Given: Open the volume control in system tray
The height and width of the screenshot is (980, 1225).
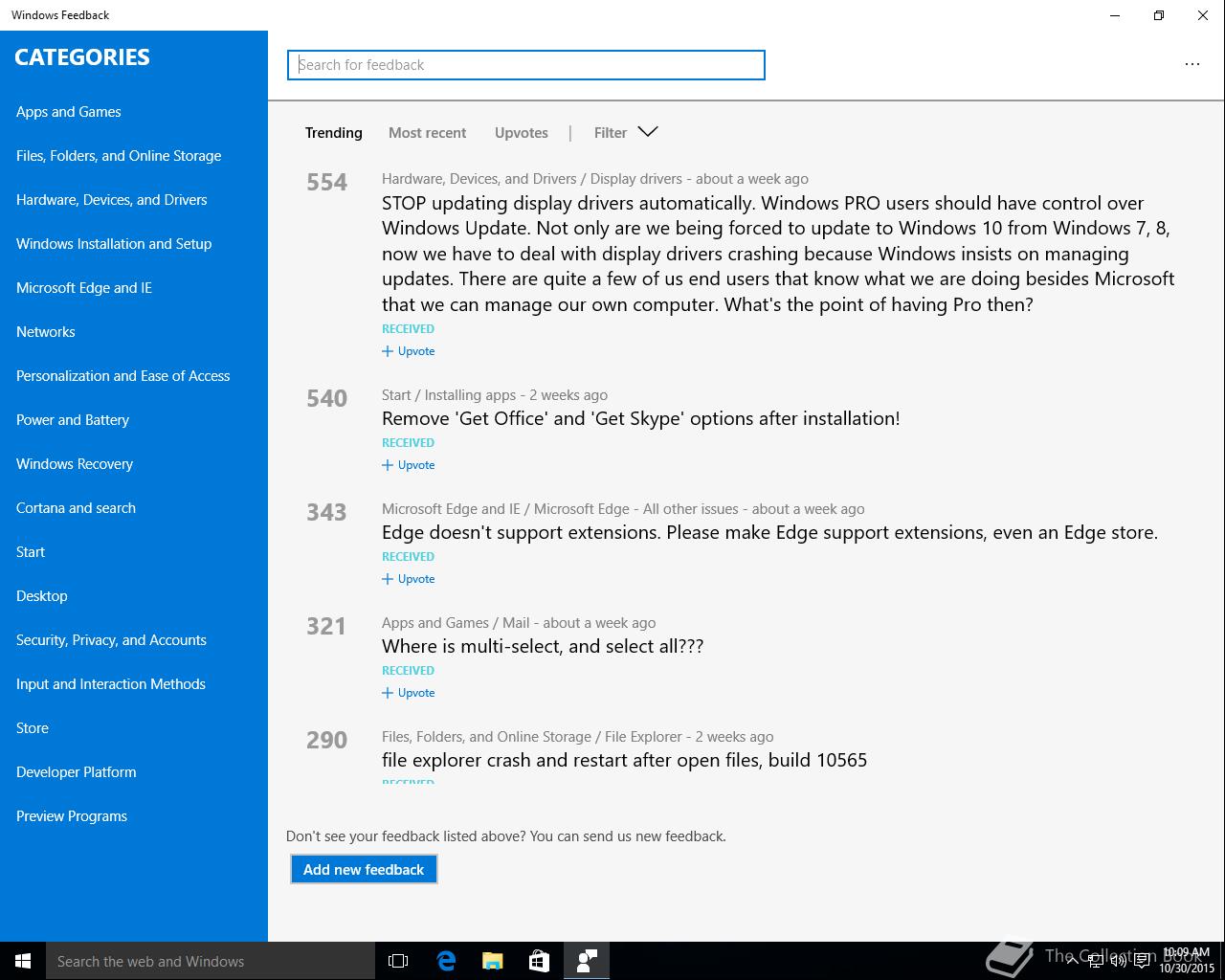Looking at the screenshot, I should click(1118, 961).
